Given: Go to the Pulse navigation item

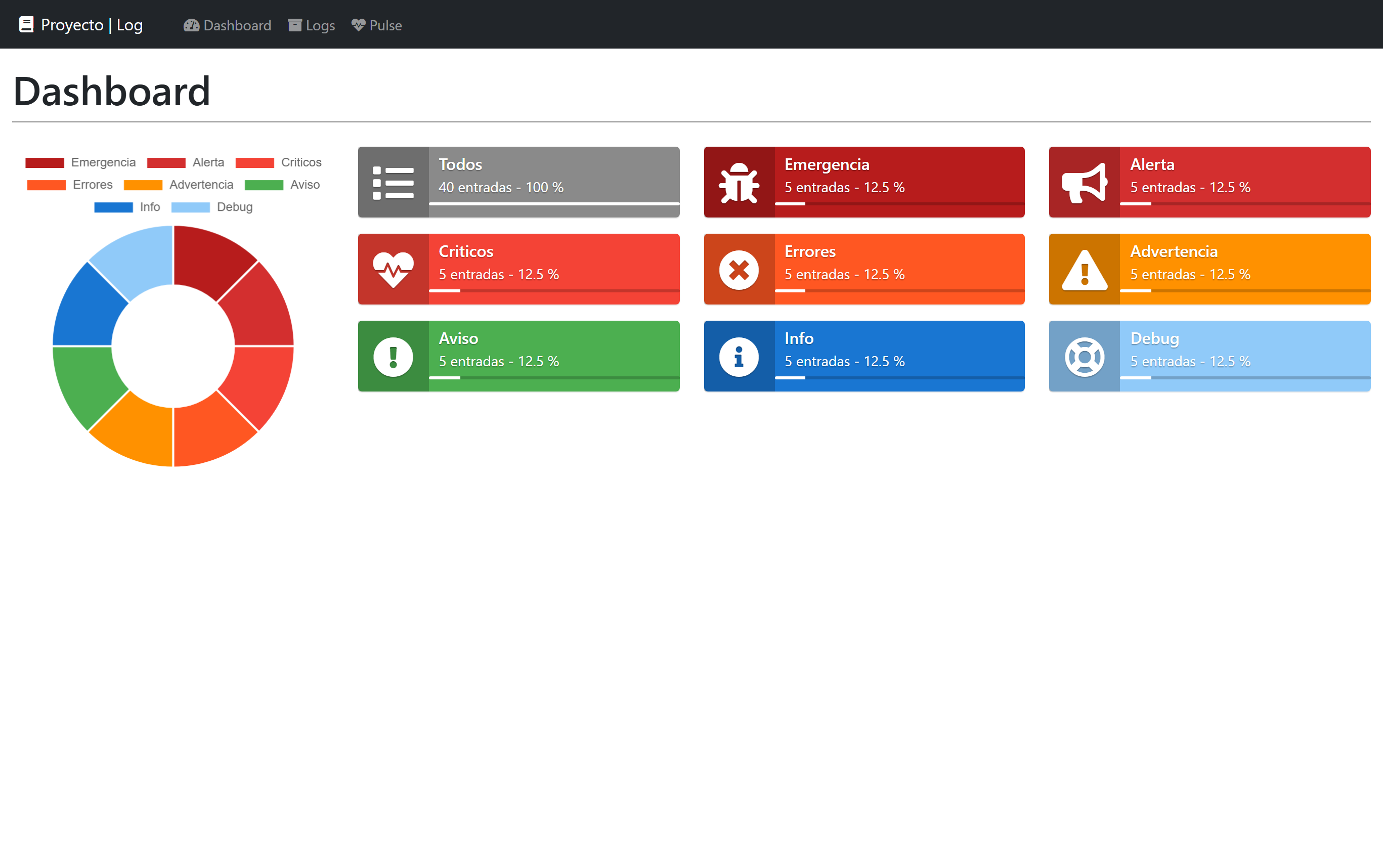Looking at the screenshot, I should click(377, 25).
